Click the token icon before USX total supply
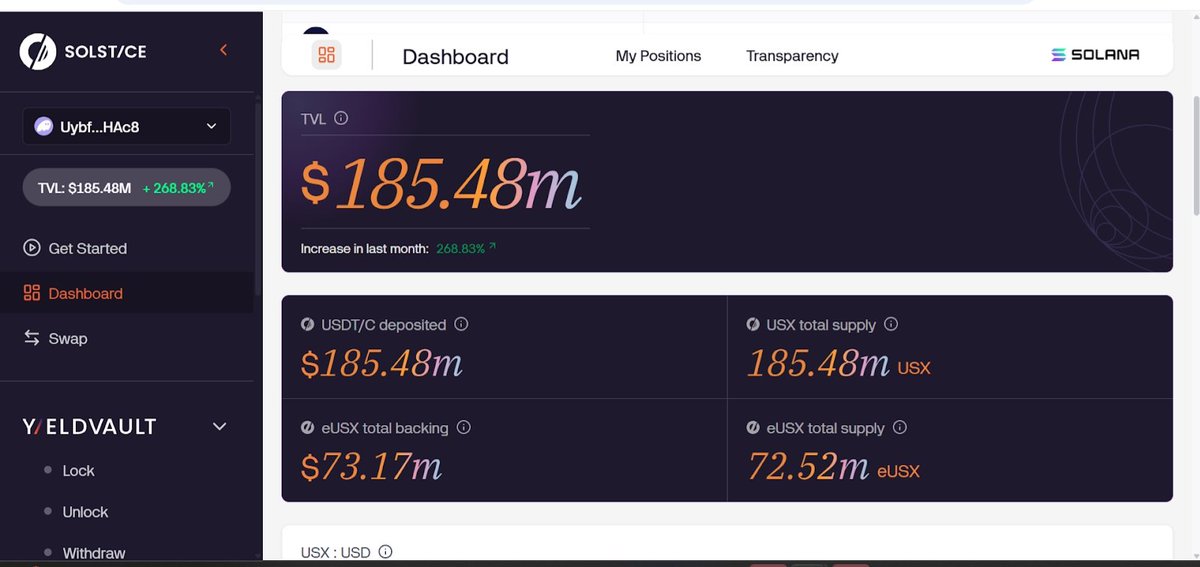 coord(754,325)
